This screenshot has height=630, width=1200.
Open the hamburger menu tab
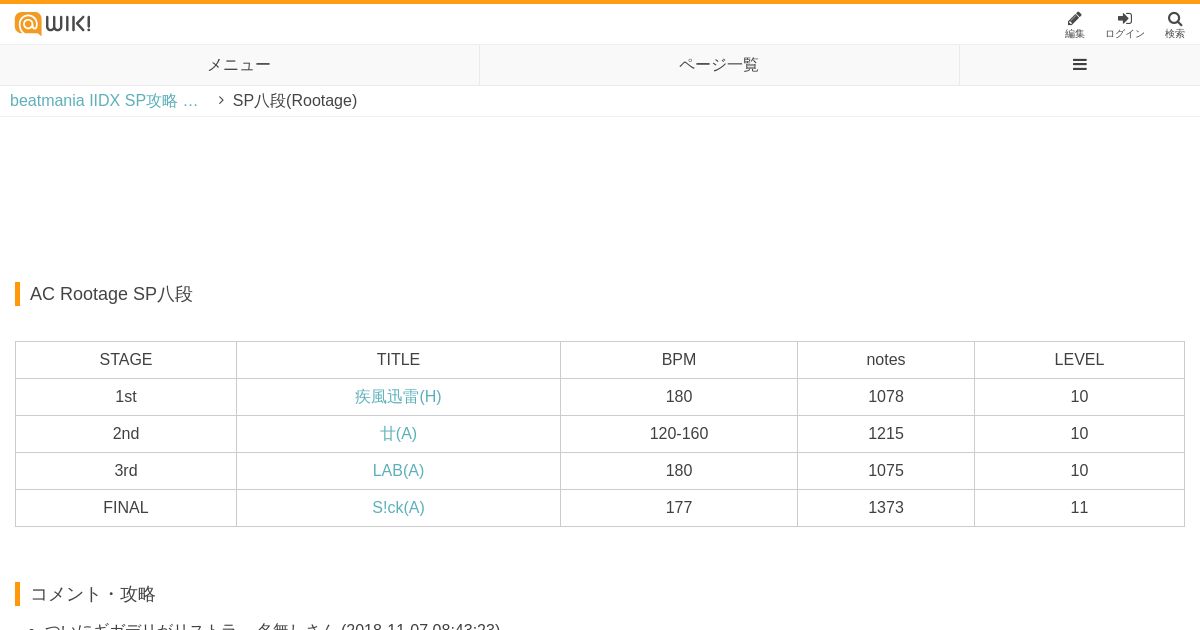point(1080,65)
